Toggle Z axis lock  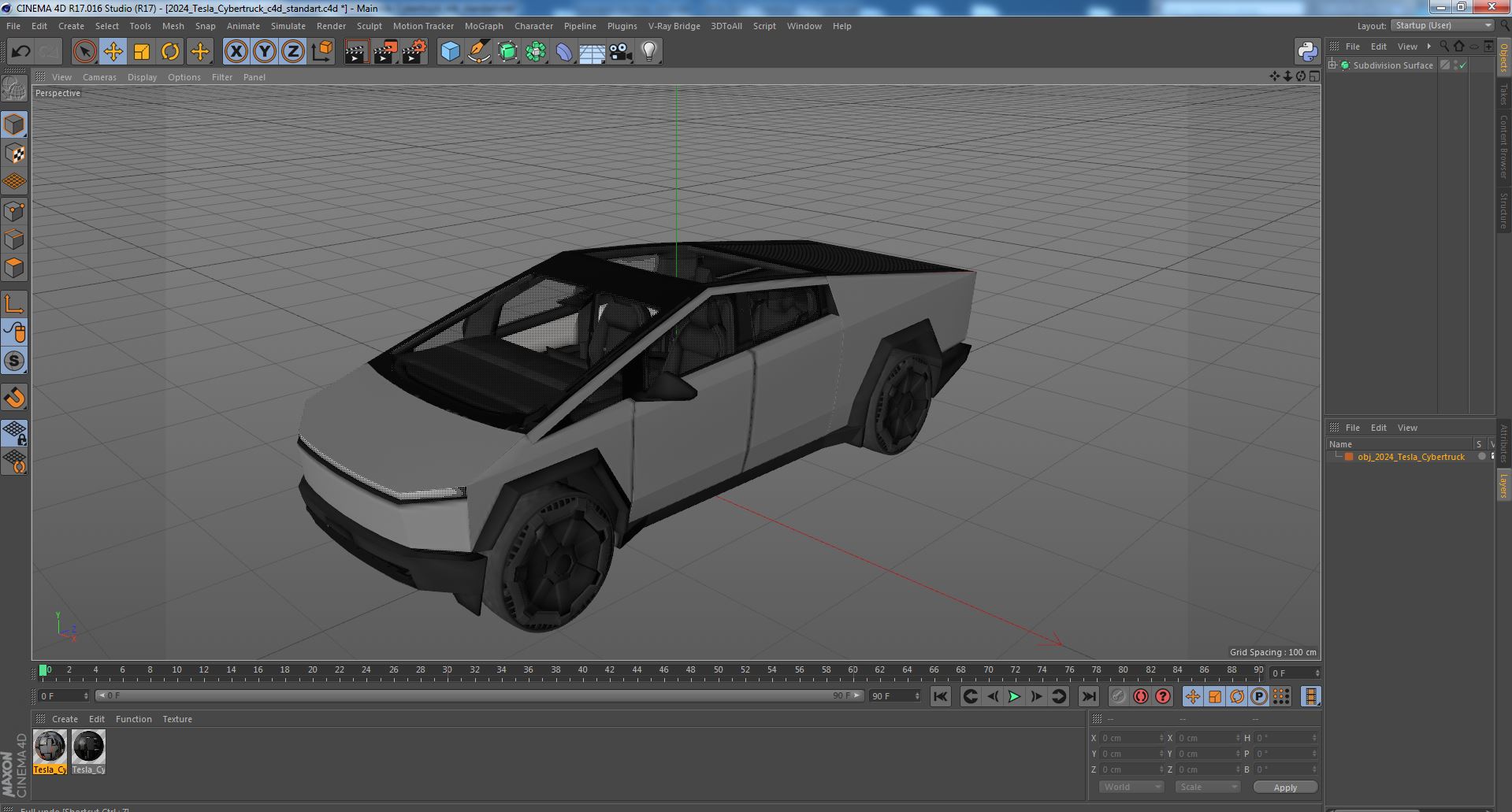pyautogui.click(x=293, y=52)
